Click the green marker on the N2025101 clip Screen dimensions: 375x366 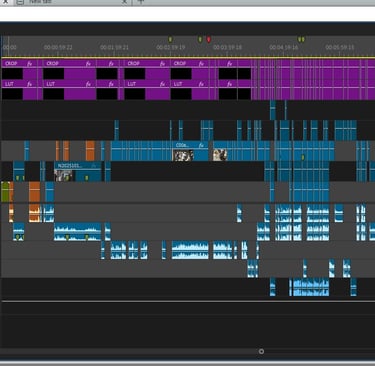87,178
